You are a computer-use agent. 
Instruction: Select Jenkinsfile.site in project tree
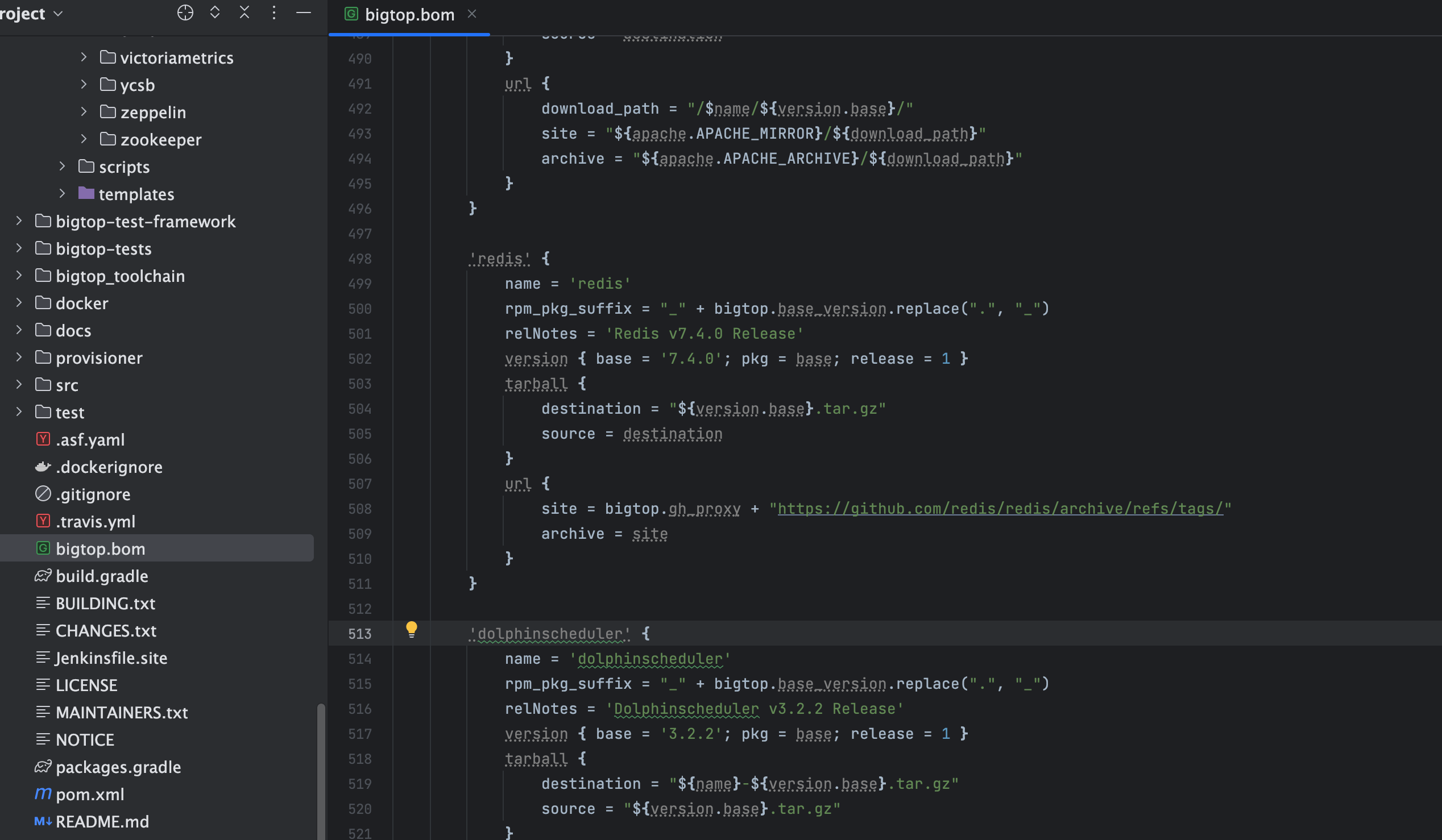click(111, 658)
